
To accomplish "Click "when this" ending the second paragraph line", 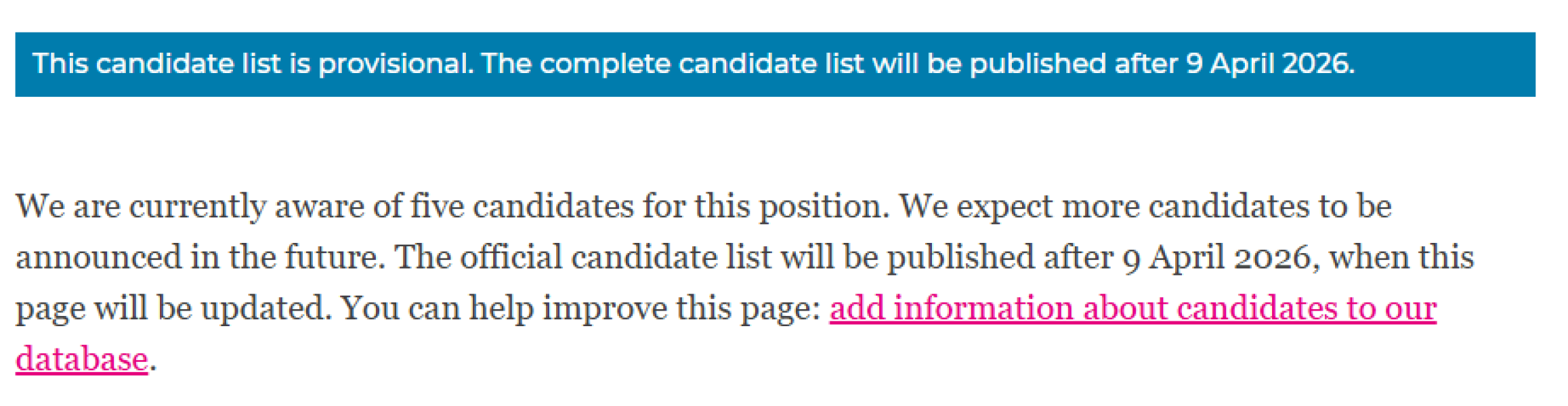I will coord(1401,258).
